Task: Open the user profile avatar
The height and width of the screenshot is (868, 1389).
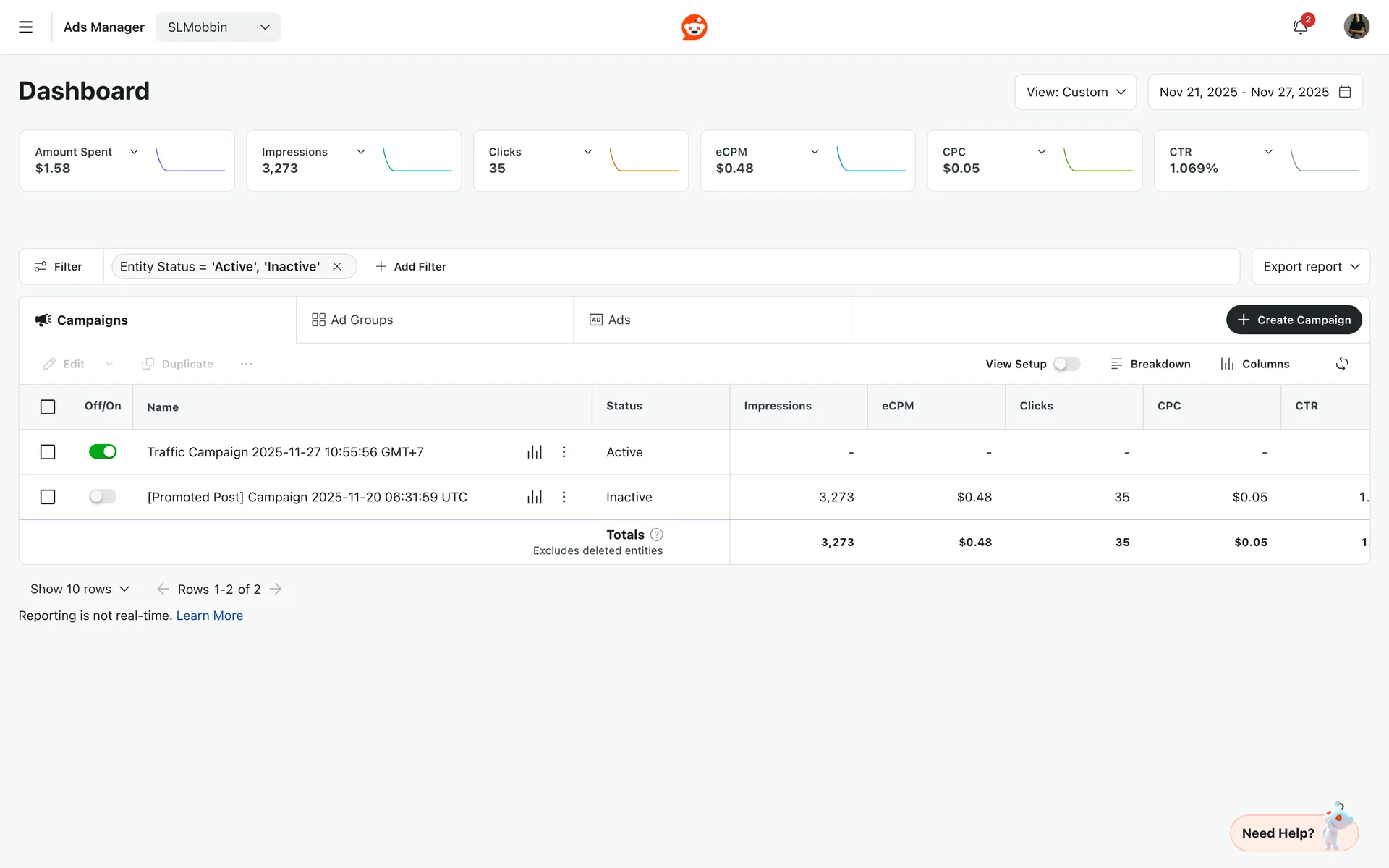Action: coord(1356,27)
